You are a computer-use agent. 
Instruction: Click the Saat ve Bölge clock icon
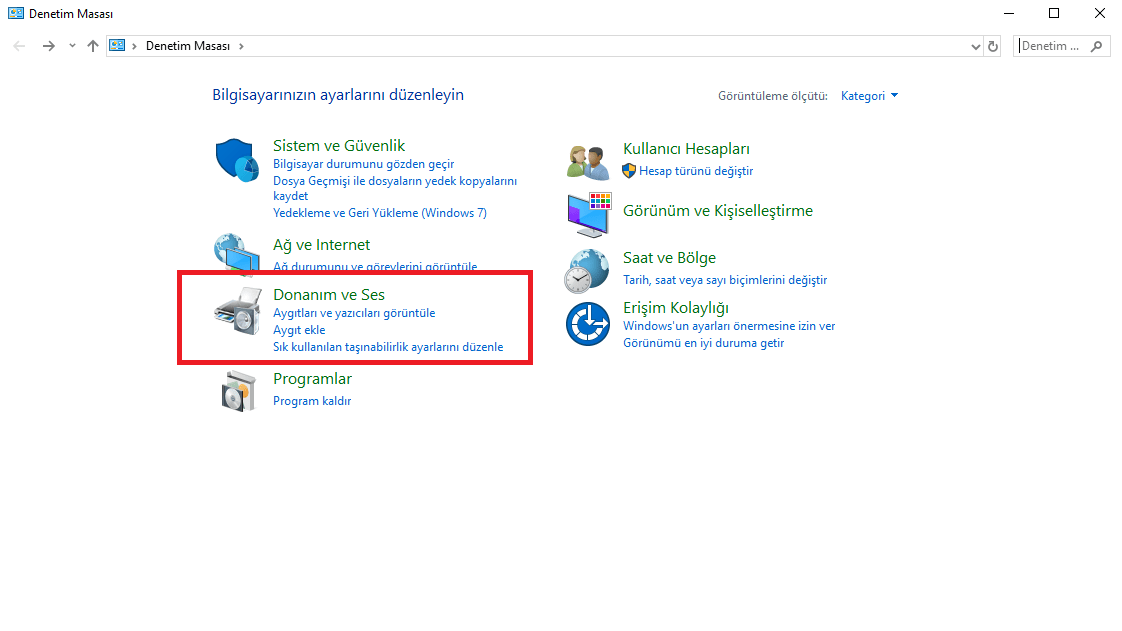[x=588, y=269]
